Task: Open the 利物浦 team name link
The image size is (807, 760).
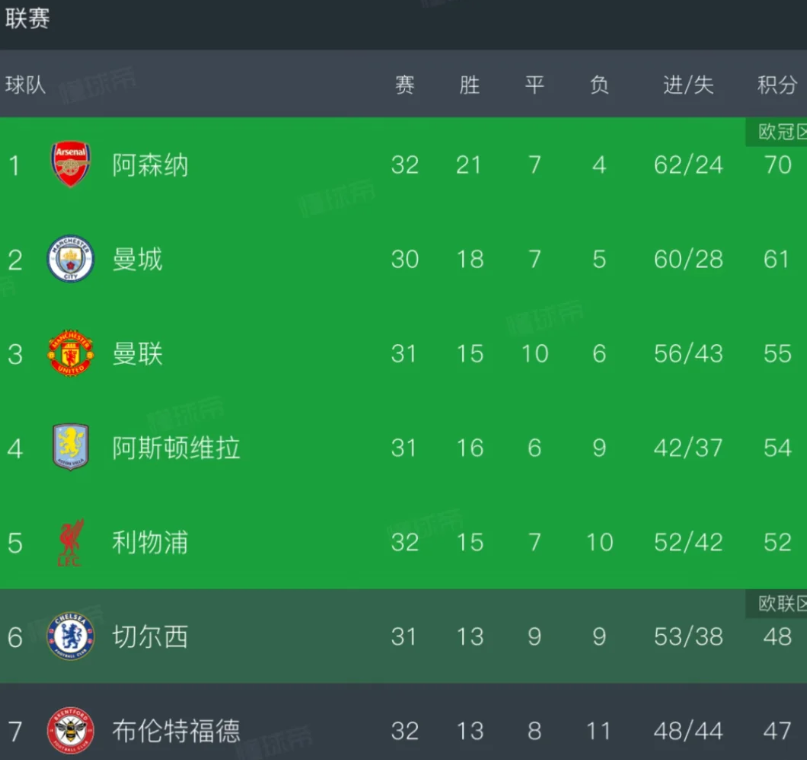Action: 150,543
